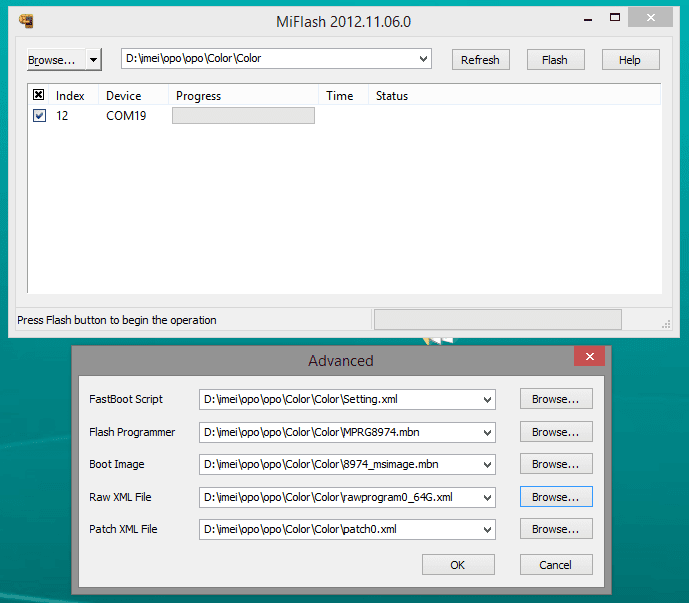
Task: Browse for the Flash Programmer file
Action: [556, 432]
